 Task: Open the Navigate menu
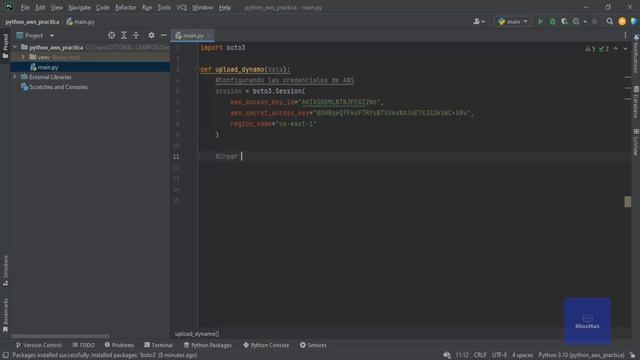pos(79,7)
